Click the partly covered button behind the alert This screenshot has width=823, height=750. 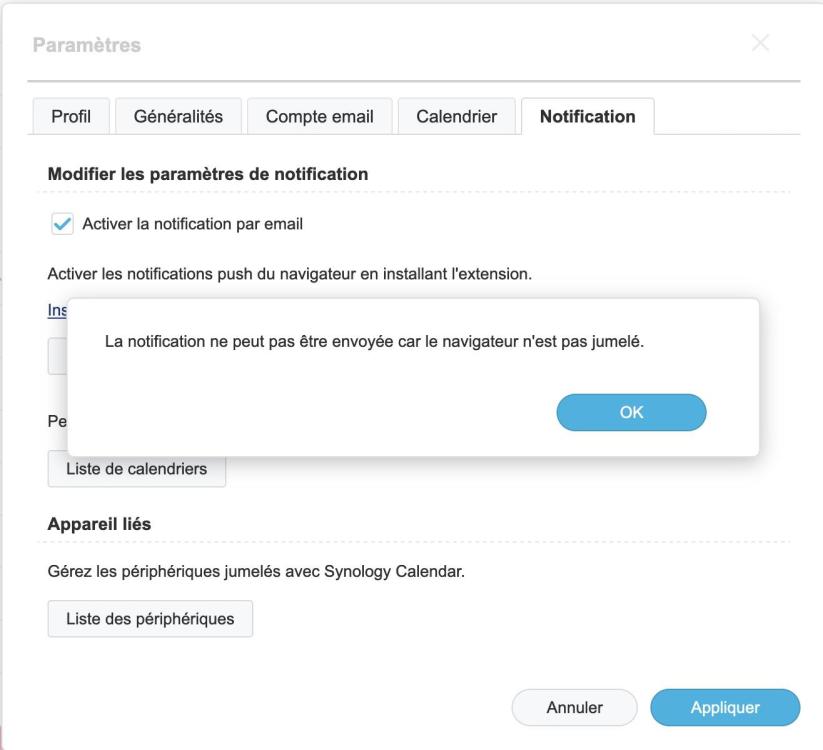(56, 357)
